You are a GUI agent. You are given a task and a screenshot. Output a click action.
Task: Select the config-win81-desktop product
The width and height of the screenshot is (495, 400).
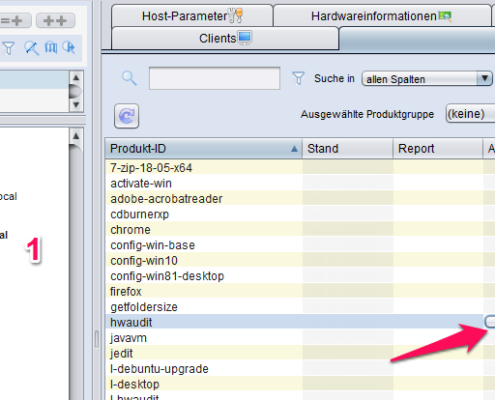[x=300, y=276]
